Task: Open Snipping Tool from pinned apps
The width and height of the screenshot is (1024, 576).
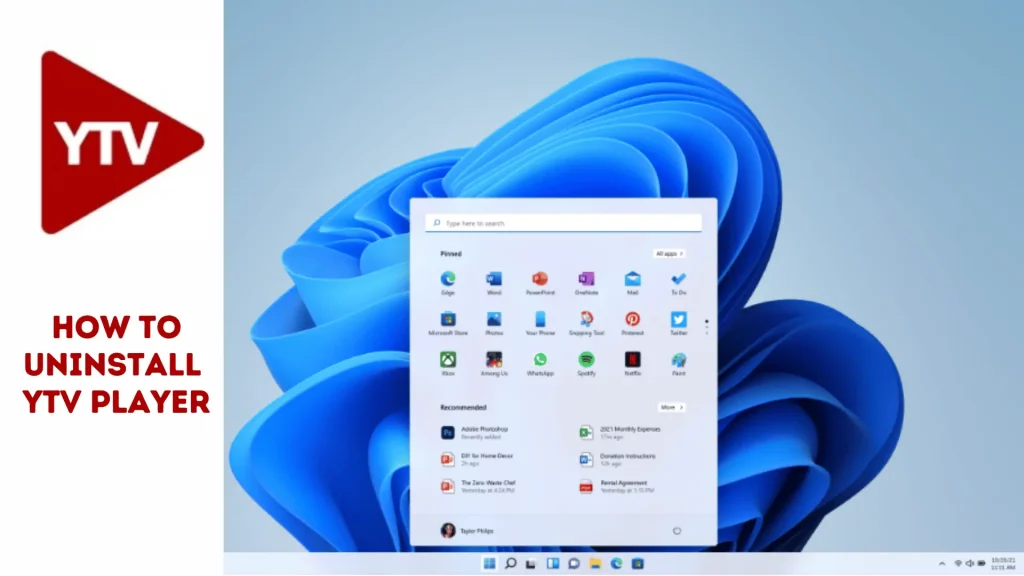Action: click(x=586, y=319)
